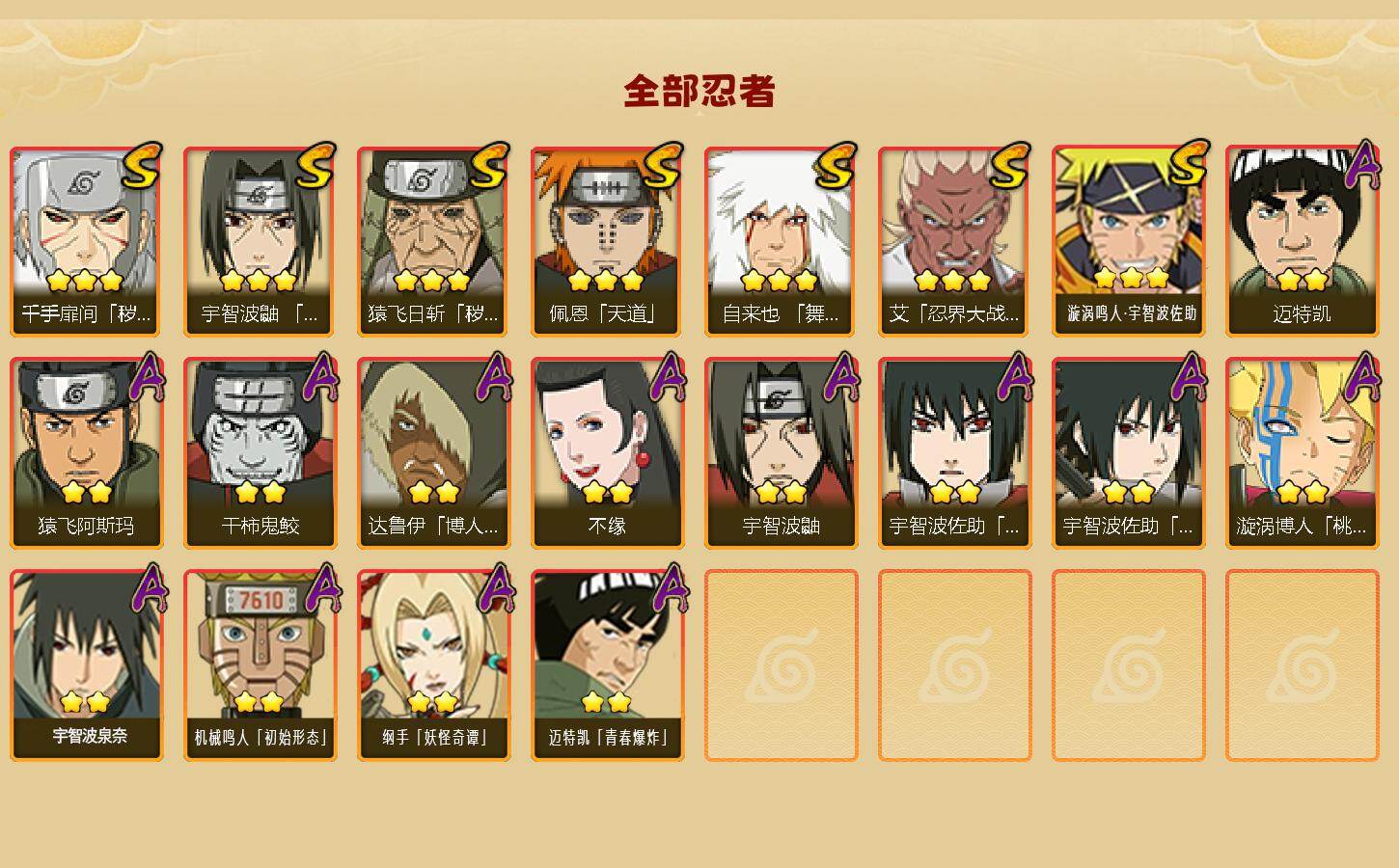The image size is (1399, 868).
Task: Choose the 机械鸣人「初始形态」 card
Action: tap(260, 665)
